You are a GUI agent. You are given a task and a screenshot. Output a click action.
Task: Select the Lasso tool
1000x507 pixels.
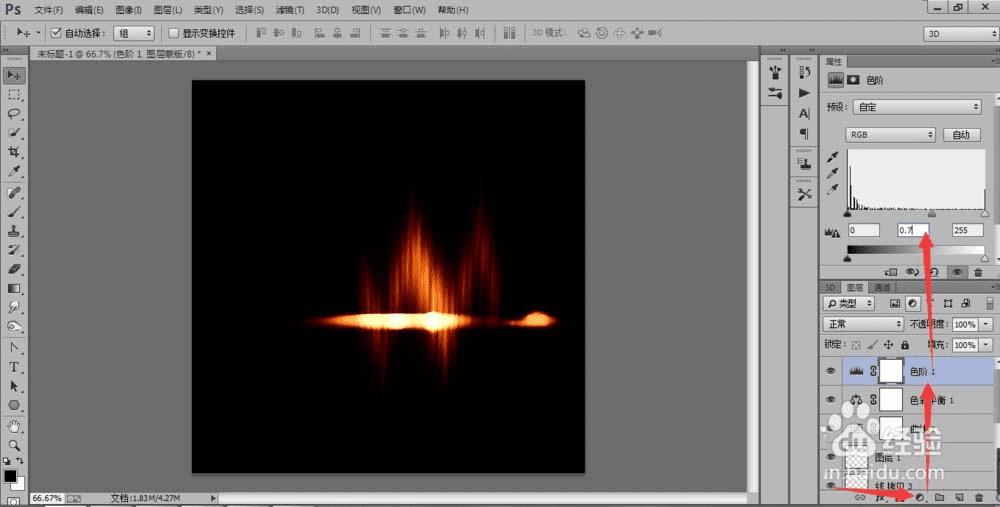(x=13, y=114)
